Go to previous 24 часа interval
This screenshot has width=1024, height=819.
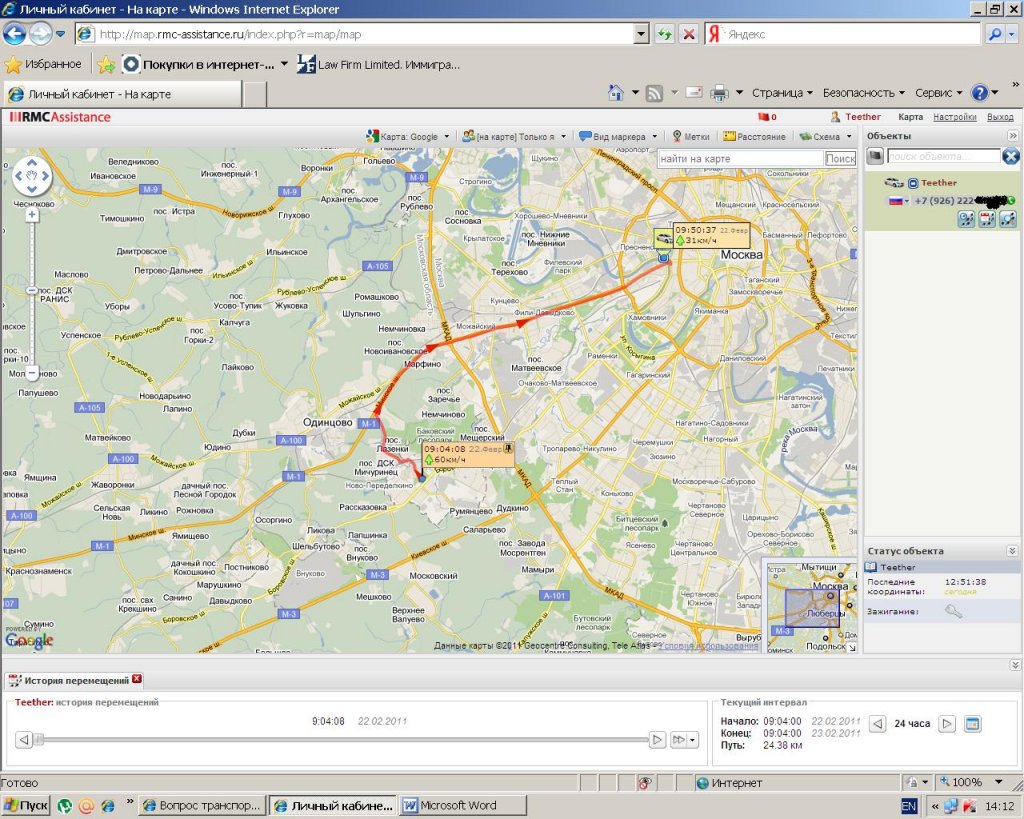[878, 724]
